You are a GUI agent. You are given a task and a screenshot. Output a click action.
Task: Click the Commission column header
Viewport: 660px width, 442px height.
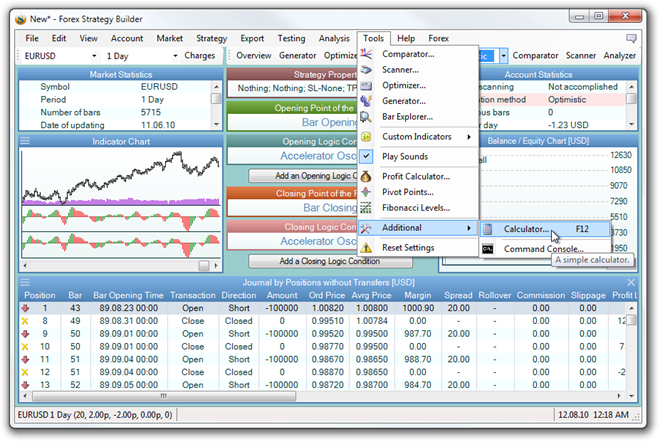coord(540,295)
